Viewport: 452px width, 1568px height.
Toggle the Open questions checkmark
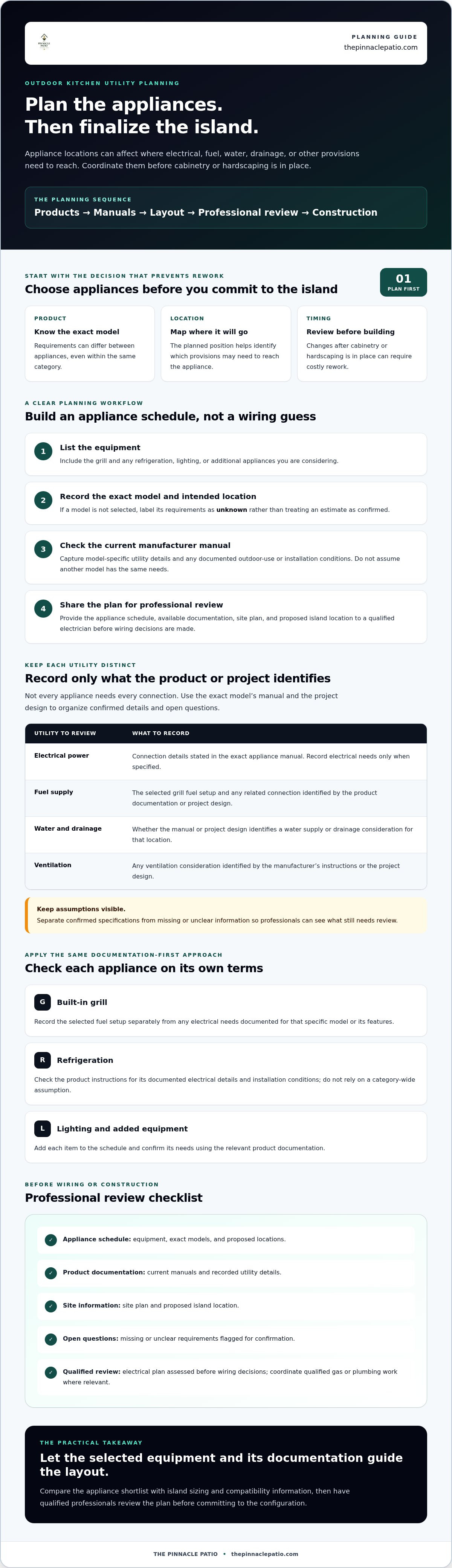click(51, 1338)
